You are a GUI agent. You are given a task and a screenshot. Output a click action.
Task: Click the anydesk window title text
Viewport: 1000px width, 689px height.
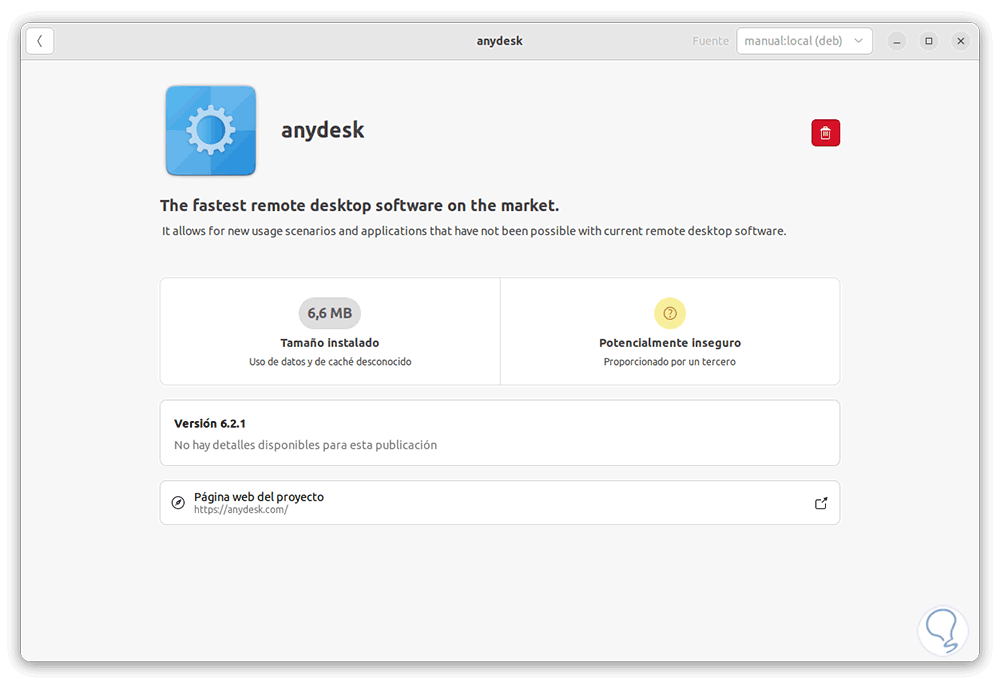(499, 41)
